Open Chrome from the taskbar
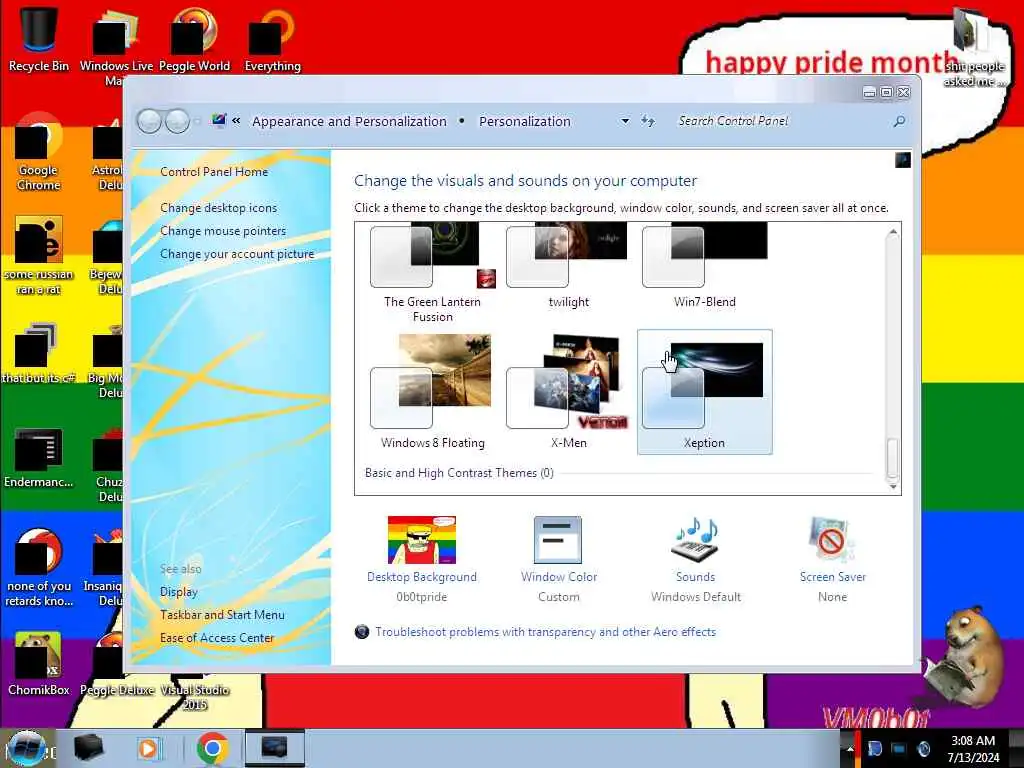Screen dimensions: 1024x768 [x=212, y=748]
